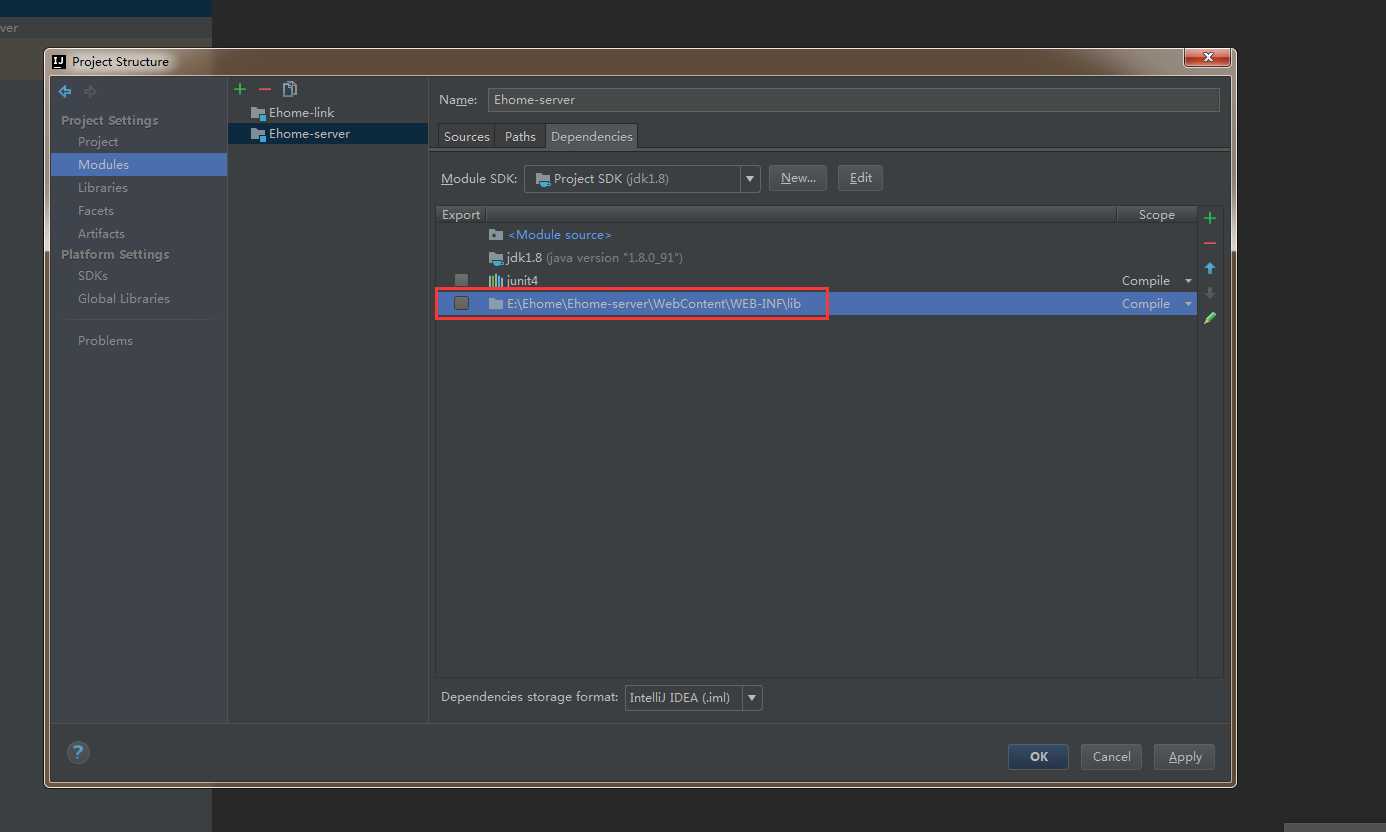Open Problems section
Image resolution: width=1386 pixels, height=832 pixels.
point(105,341)
